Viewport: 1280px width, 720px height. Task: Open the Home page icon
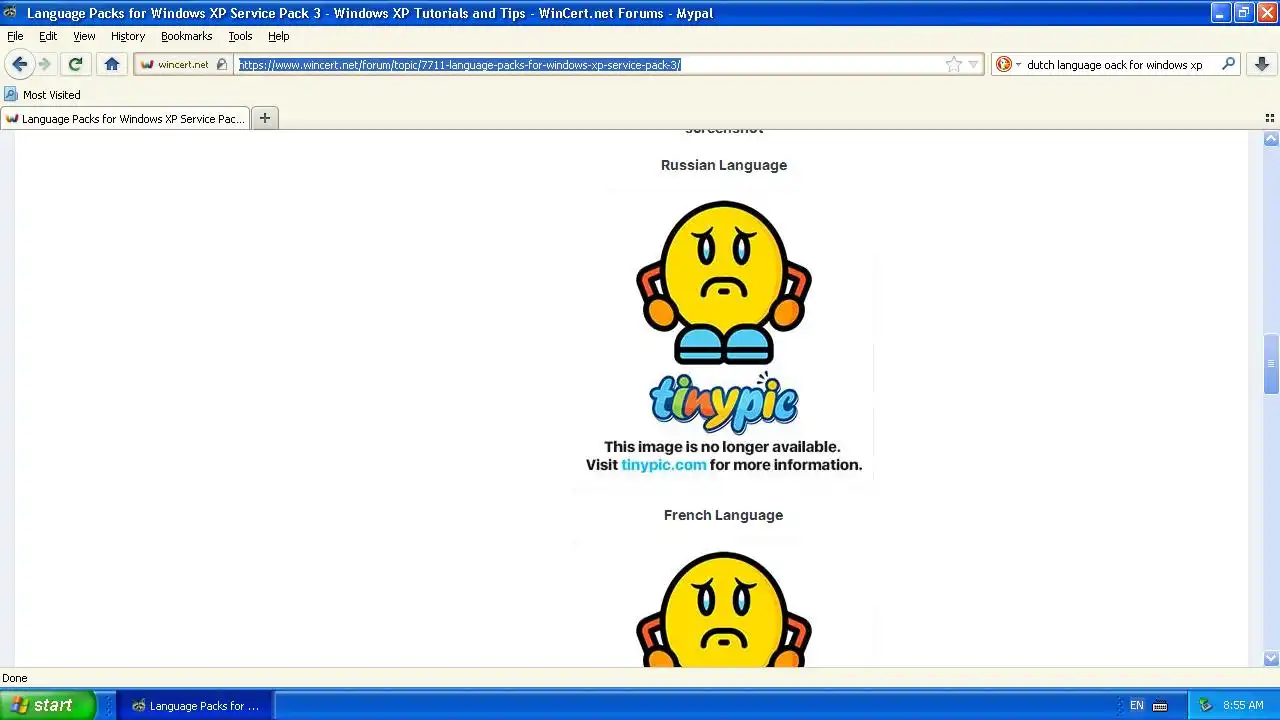pos(112,64)
